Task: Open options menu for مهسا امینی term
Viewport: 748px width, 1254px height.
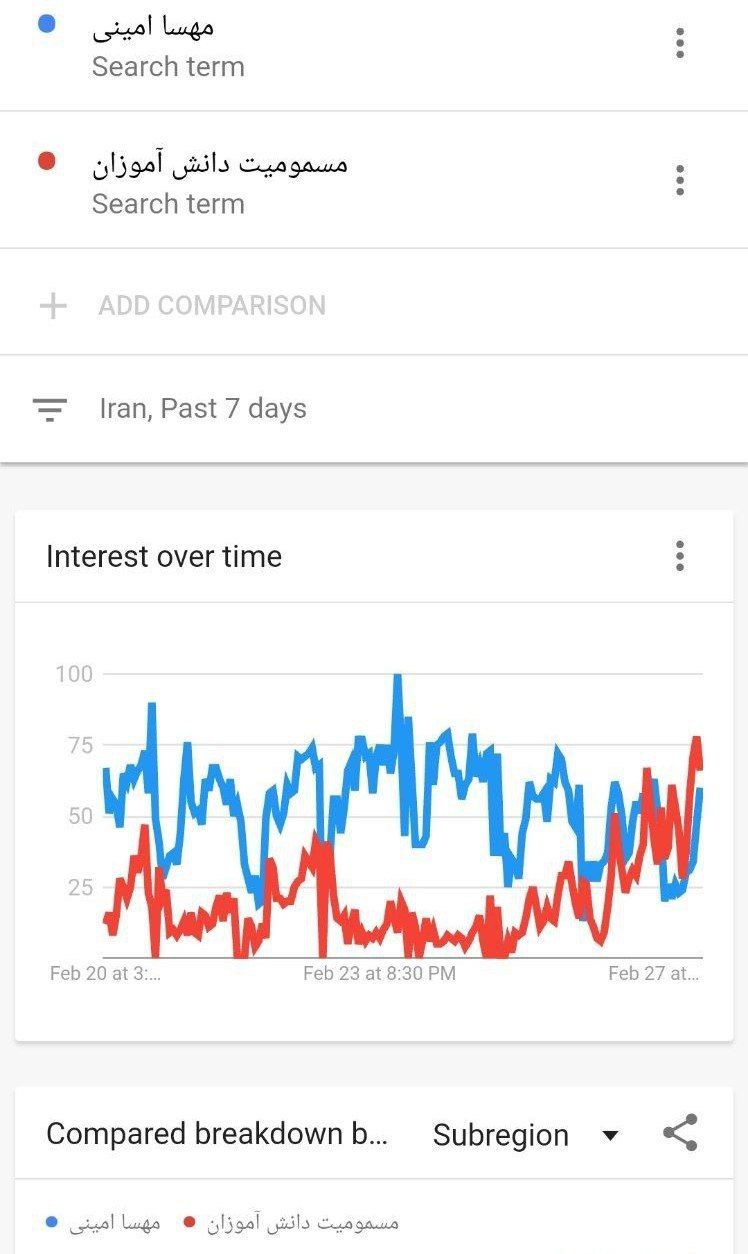Action: pos(680,43)
